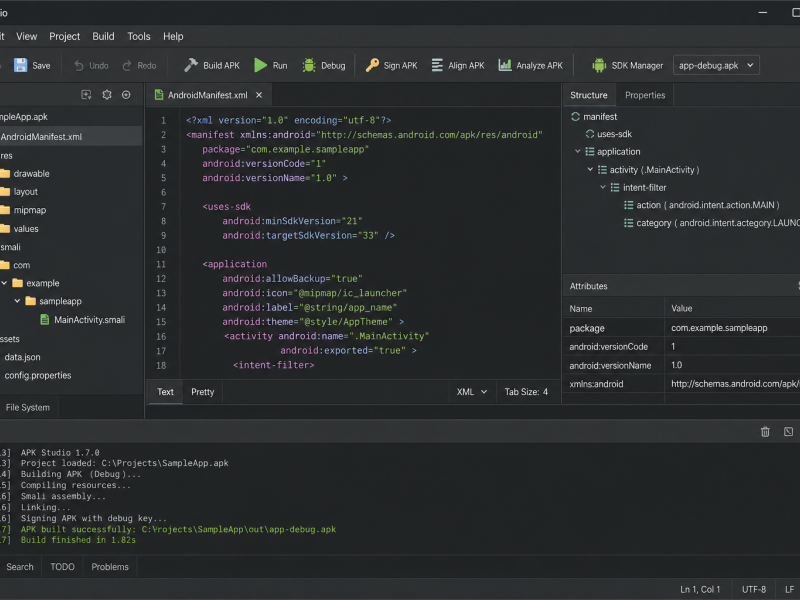Select data.json in the tree
The width and height of the screenshot is (800, 600).
point(22,357)
